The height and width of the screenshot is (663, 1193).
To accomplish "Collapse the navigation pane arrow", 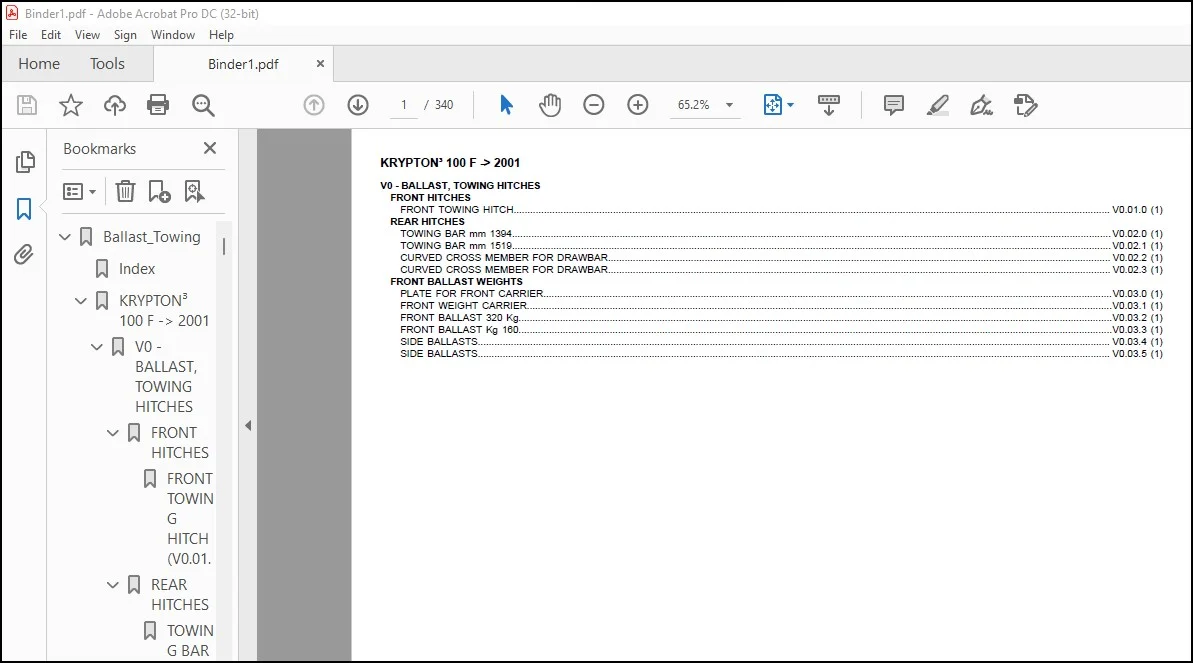I will click(x=248, y=426).
